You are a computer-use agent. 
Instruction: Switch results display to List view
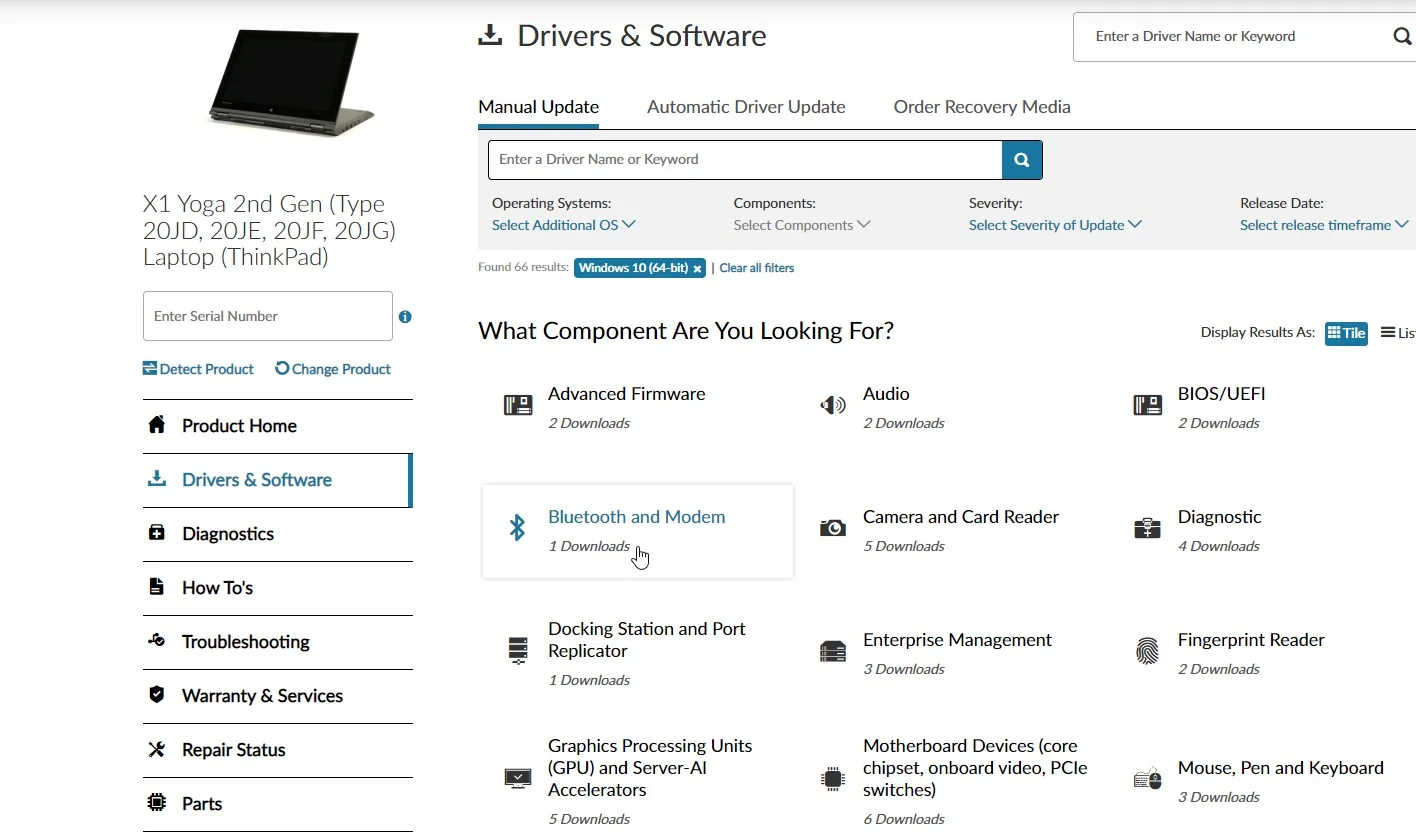pos(1398,333)
